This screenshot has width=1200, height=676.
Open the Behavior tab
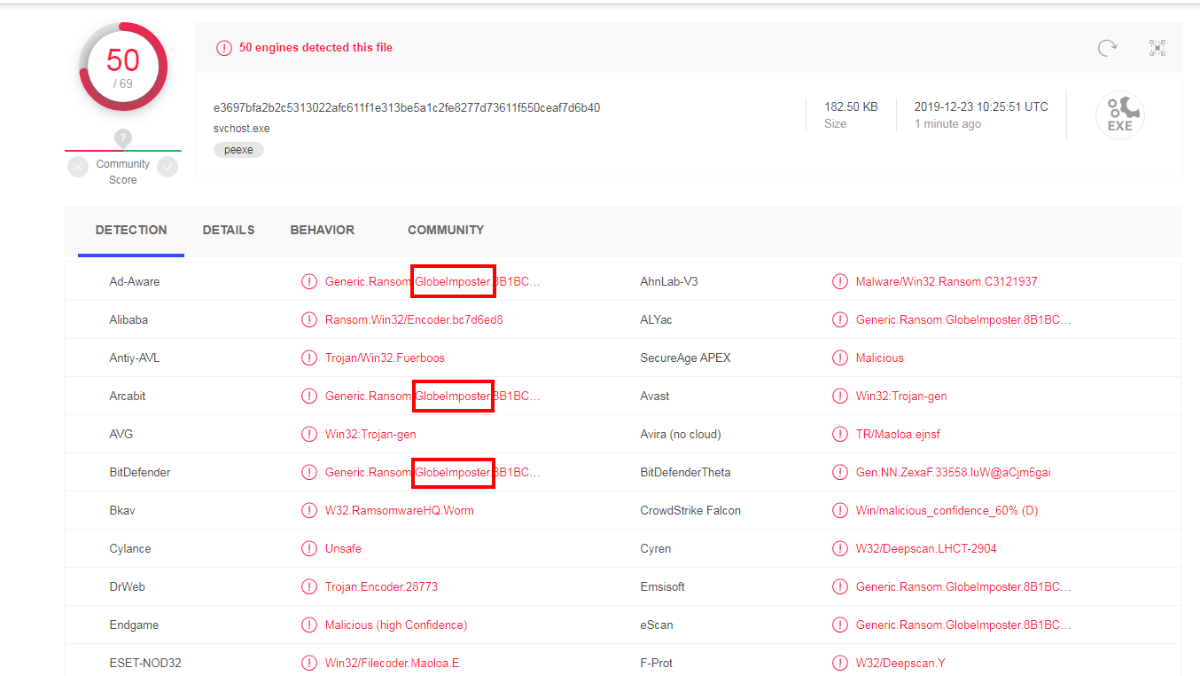(x=322, y=230)
